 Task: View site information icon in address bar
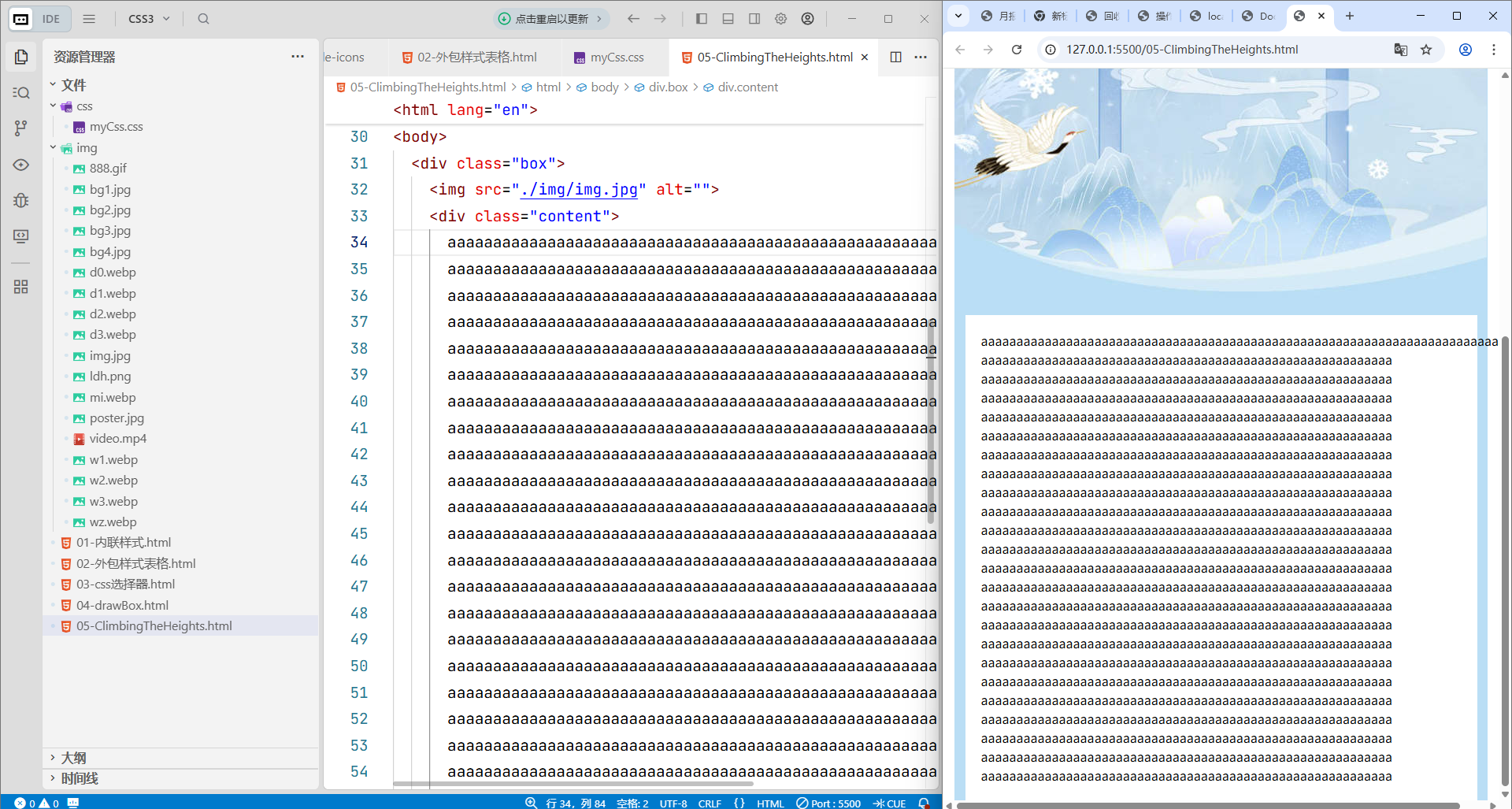[x=1050, y=50]
